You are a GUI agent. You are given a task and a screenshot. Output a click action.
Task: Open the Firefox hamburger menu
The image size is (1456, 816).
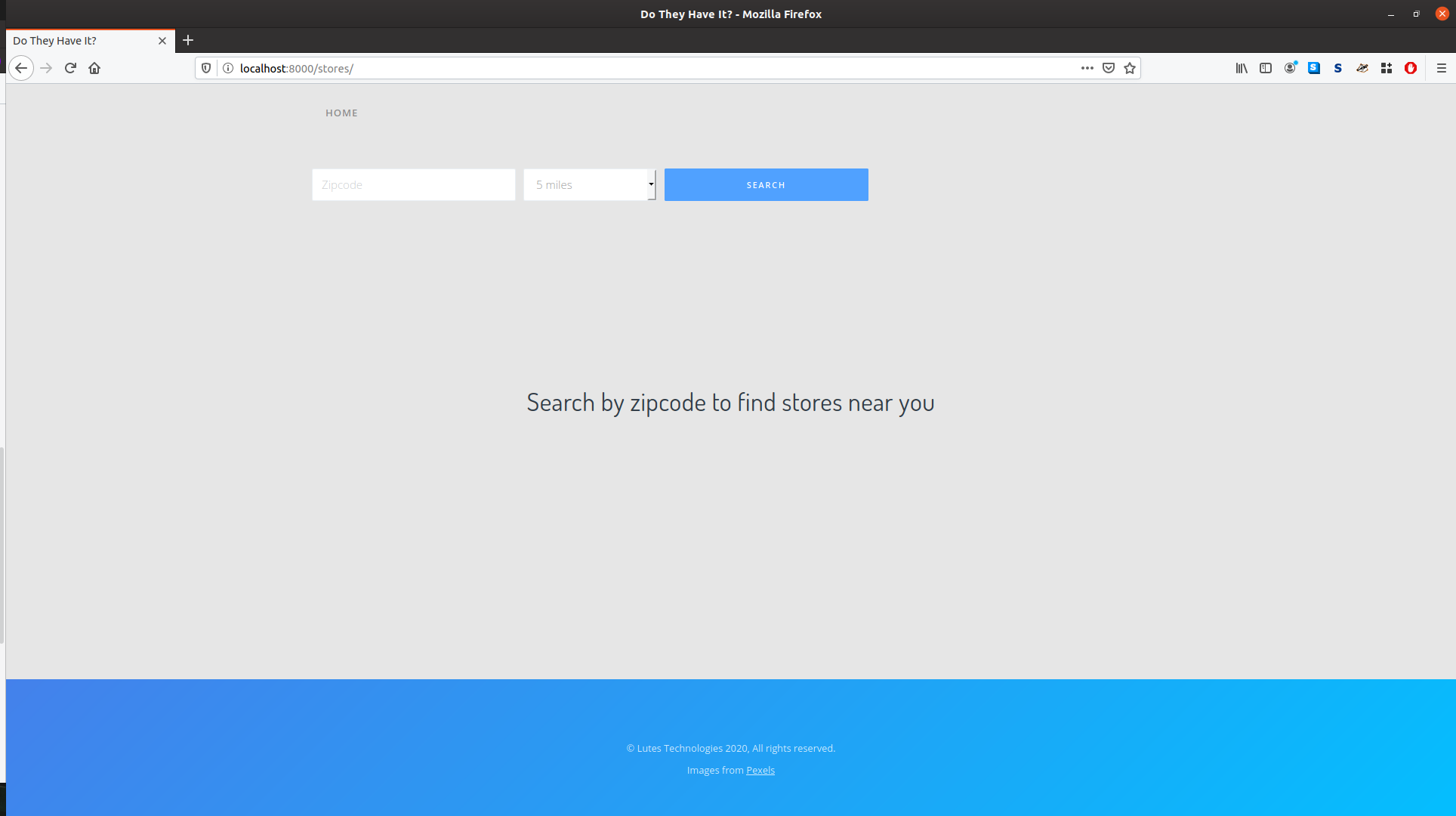click(1441, 68)
